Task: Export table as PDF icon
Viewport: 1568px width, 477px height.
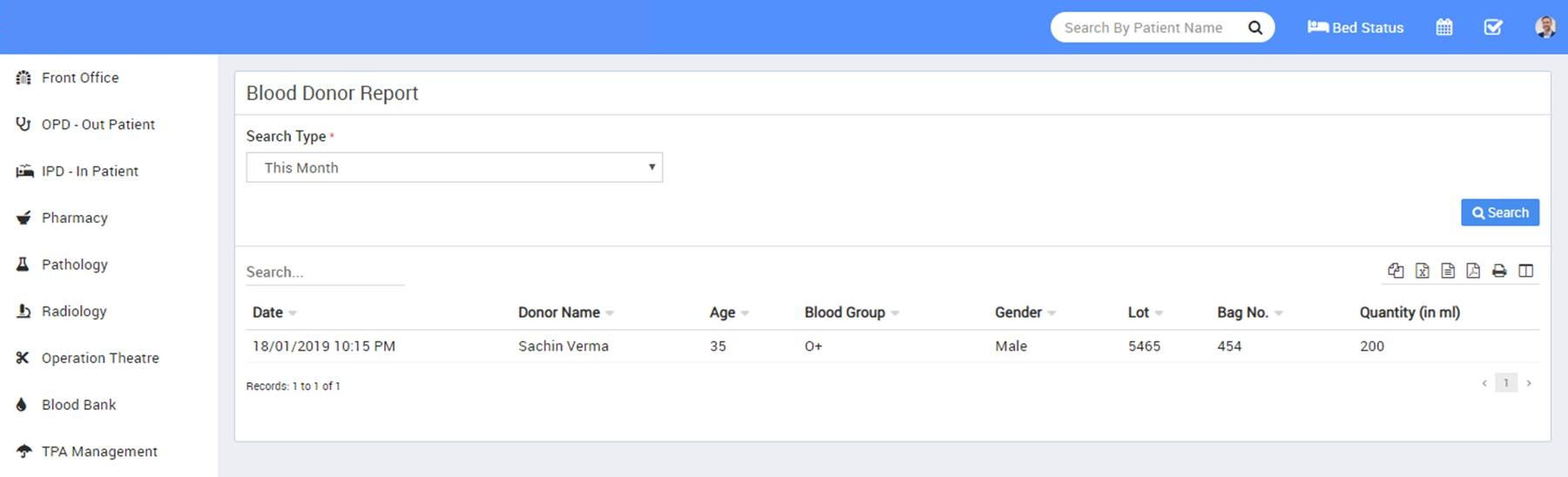Action: pos(1473,271)
